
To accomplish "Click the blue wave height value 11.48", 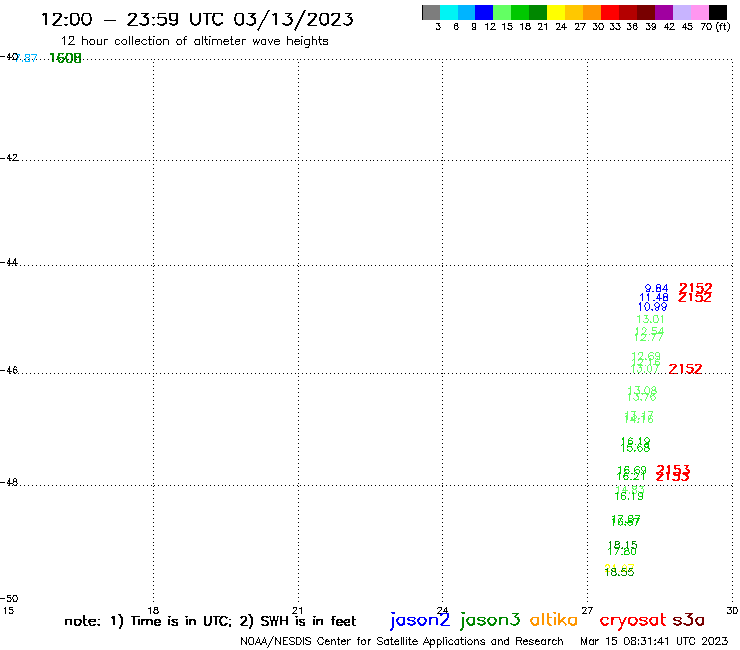I will (x=654, y=297).
